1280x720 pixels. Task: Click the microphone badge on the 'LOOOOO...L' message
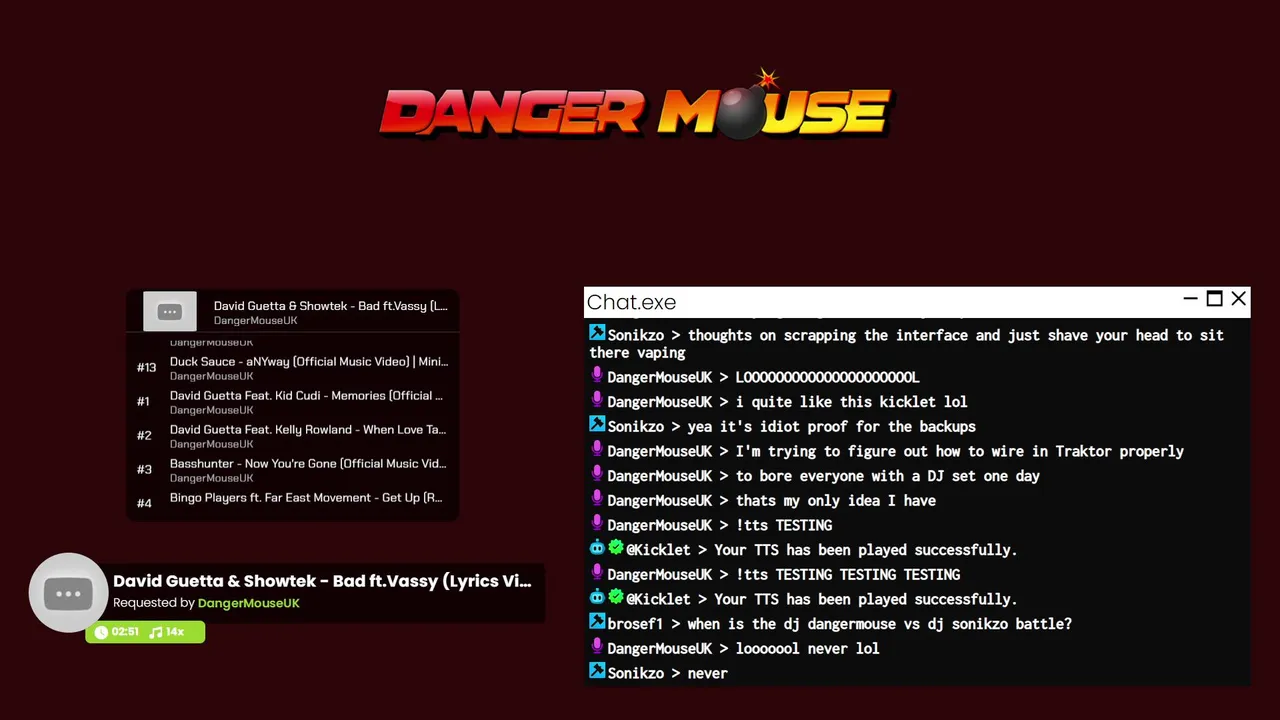click(597, 376)
